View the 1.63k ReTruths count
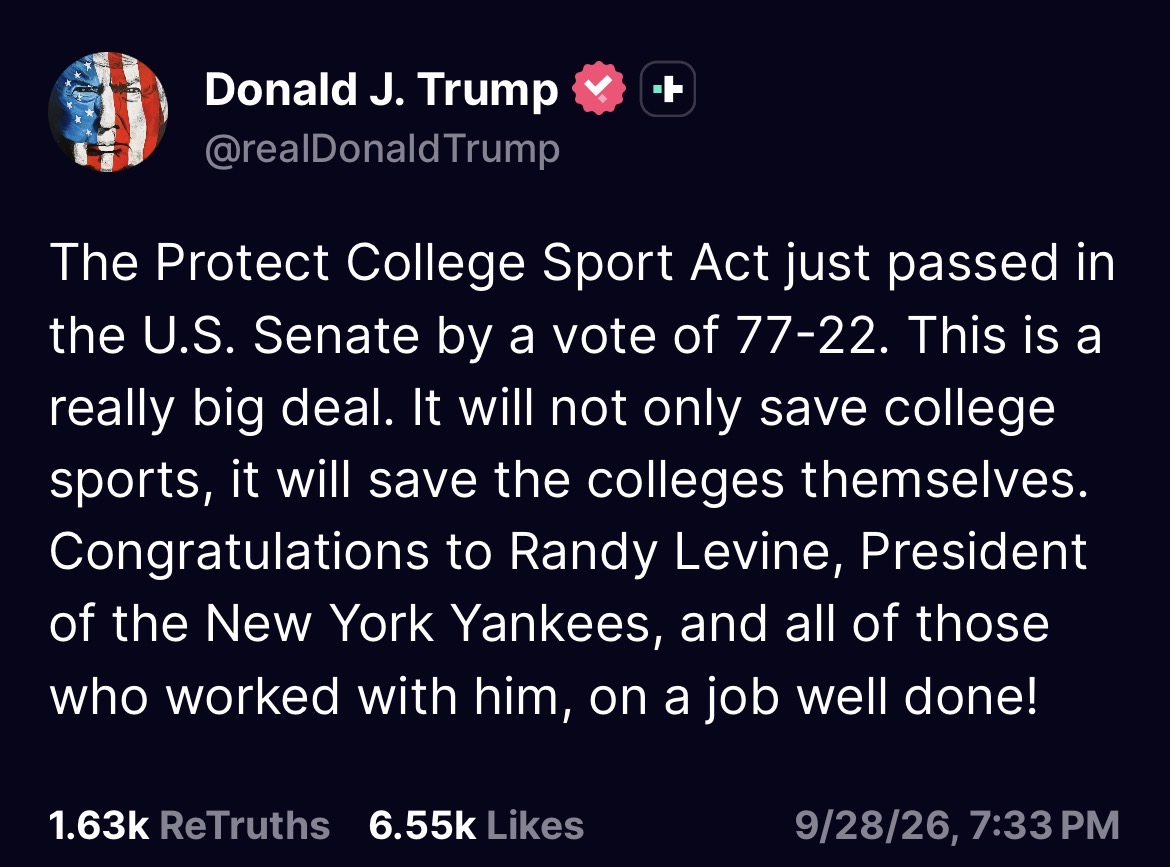 pyautogui.click(x=98, y=825)
